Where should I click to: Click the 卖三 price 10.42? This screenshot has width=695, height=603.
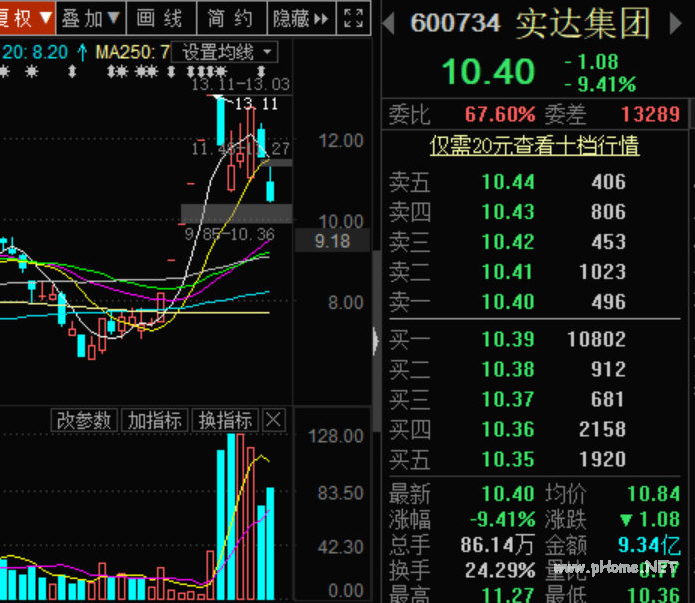[x=508, y=242]
